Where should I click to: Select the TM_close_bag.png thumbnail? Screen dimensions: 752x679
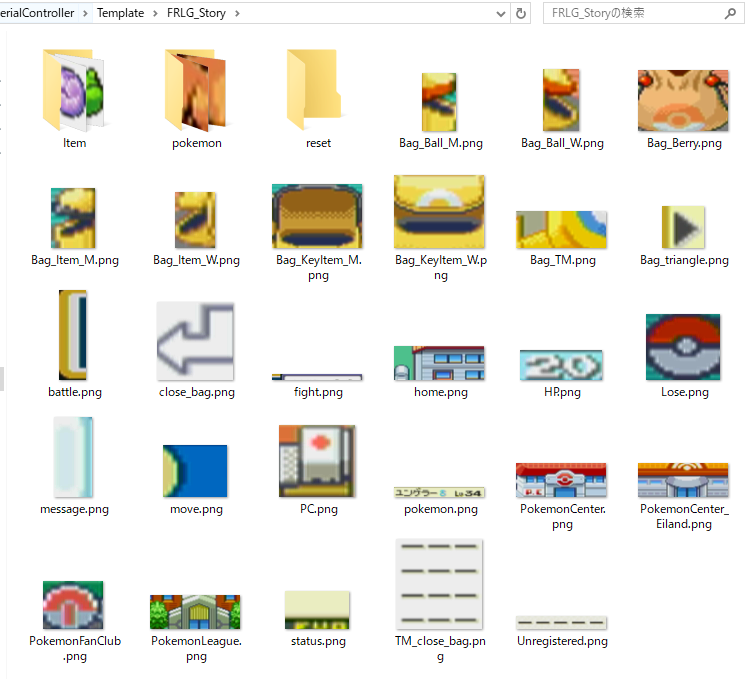coord(439,584)
